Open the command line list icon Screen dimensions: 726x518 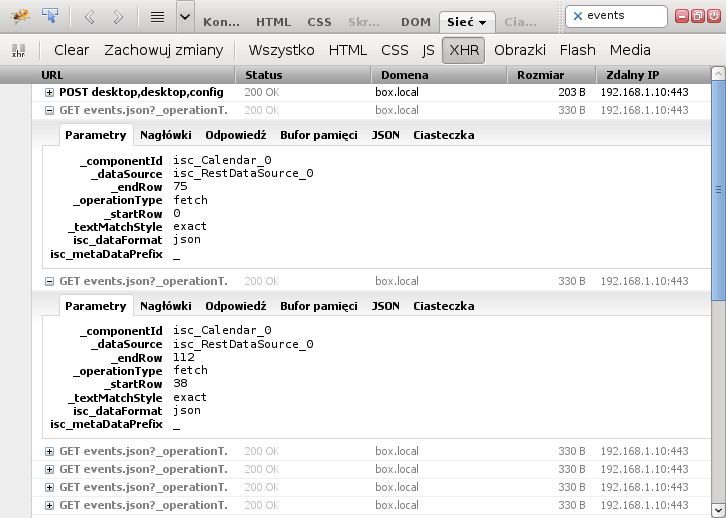click(156, 17)
